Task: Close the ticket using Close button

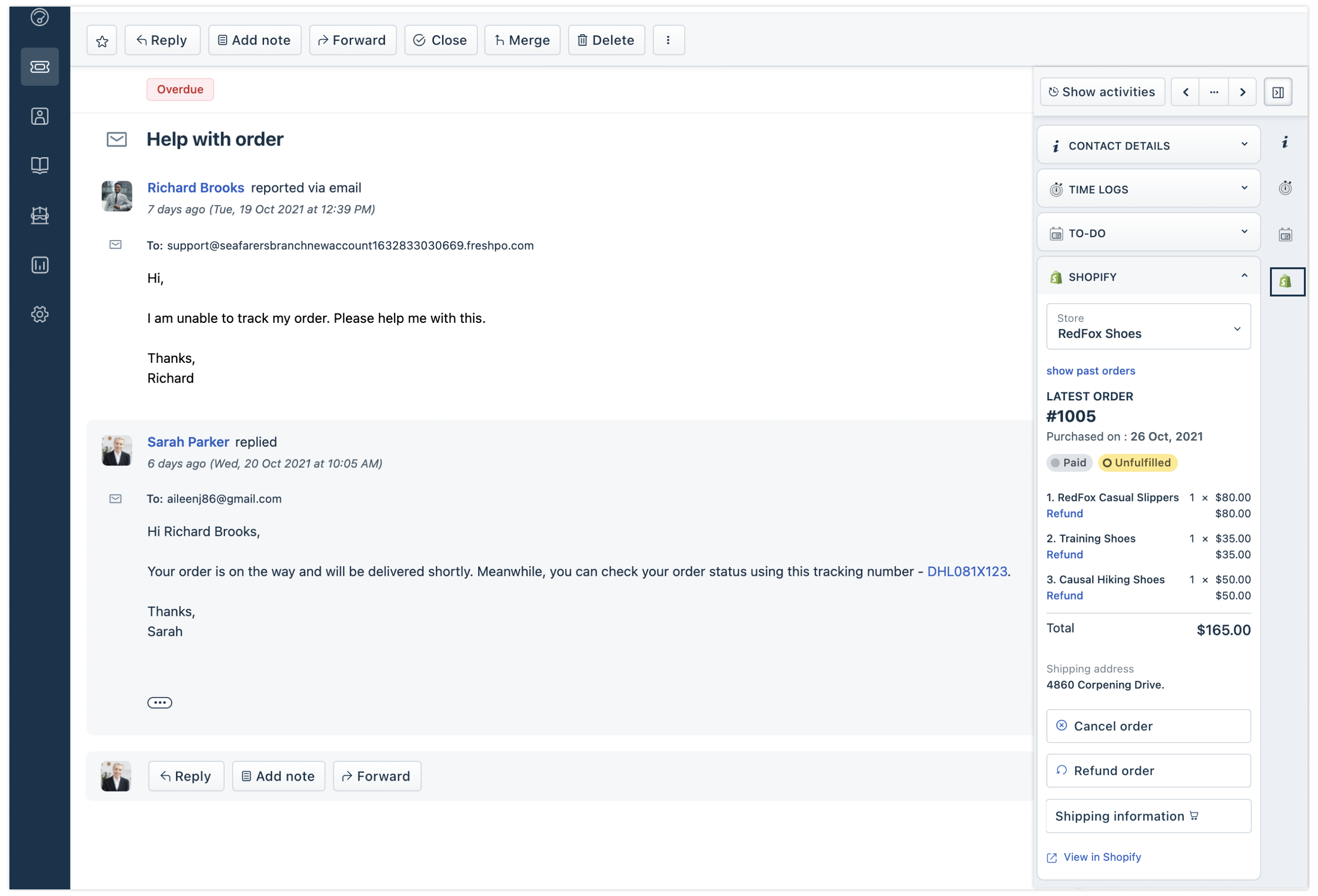Action: click(x=441, y=40)
